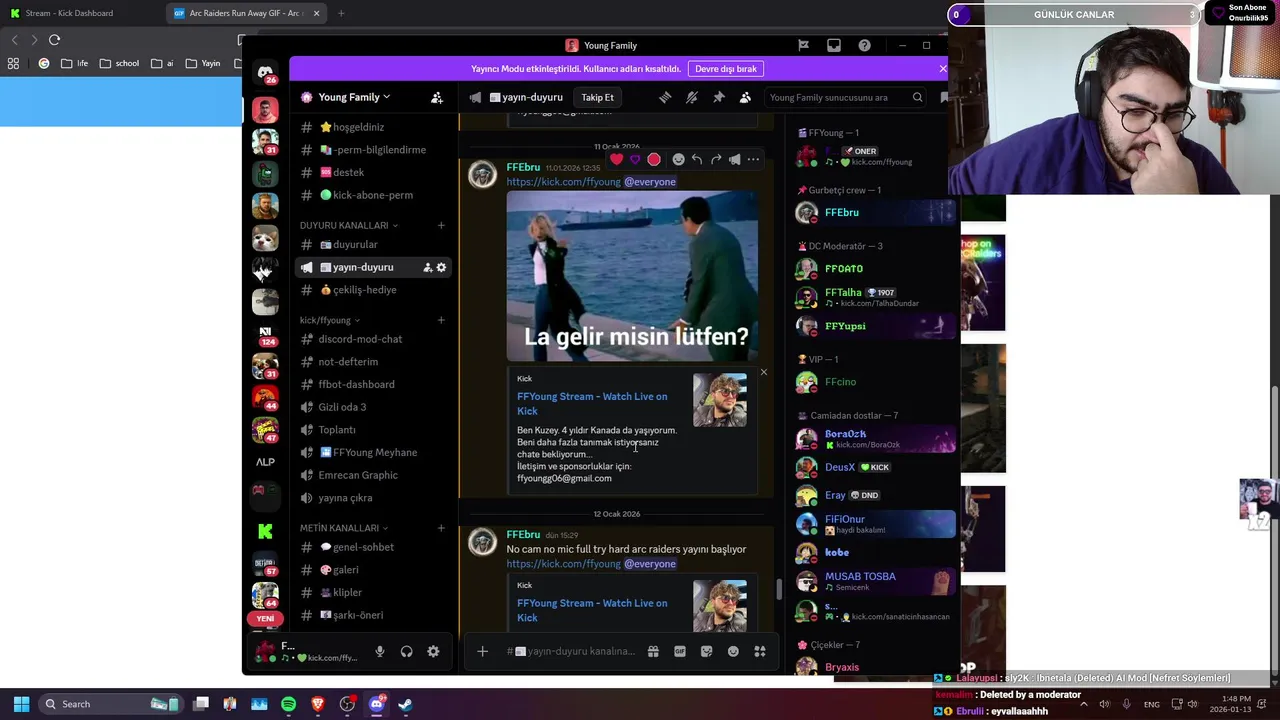Reload page in Brave browser
The height and width of the screenshot is (720, 1280).
click(54, 40)
